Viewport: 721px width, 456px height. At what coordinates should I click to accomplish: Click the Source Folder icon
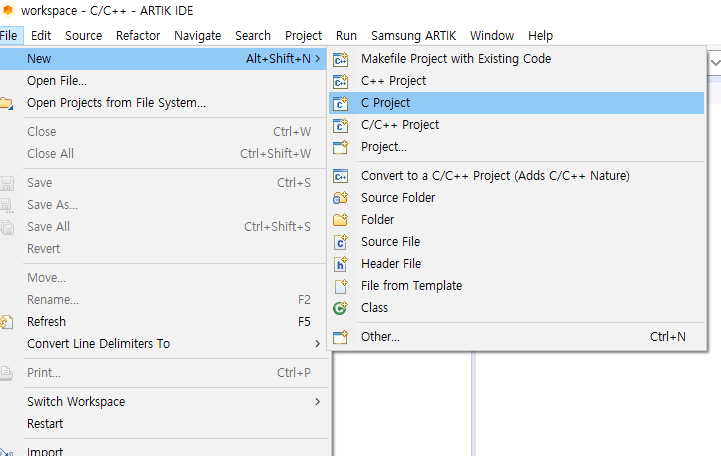tap(341, 198)
